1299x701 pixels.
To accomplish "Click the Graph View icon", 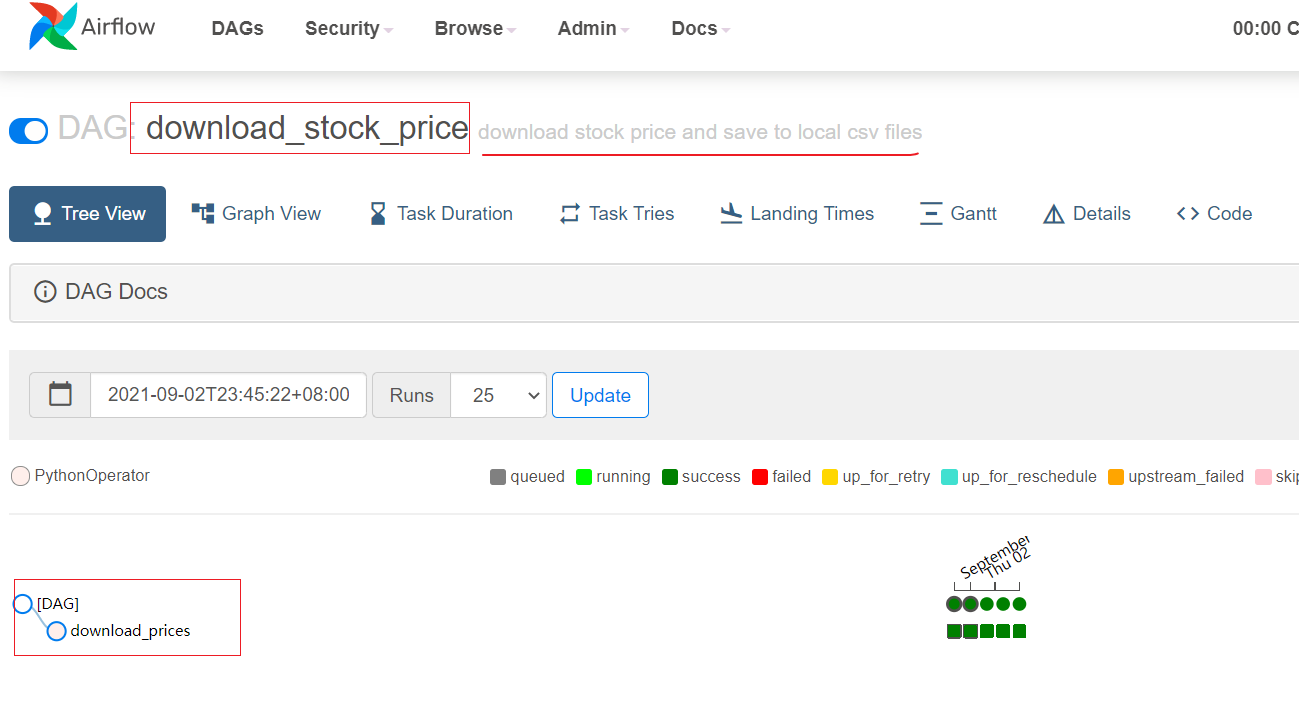I will [203, 213].
